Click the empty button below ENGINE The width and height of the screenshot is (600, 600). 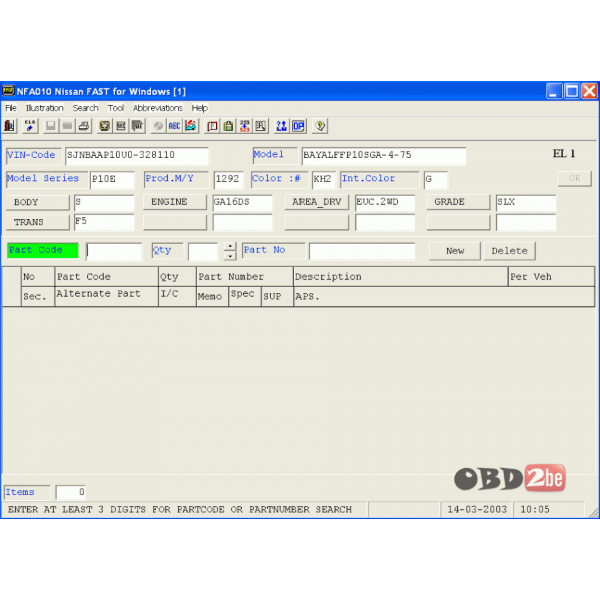[x=174, y=222]
